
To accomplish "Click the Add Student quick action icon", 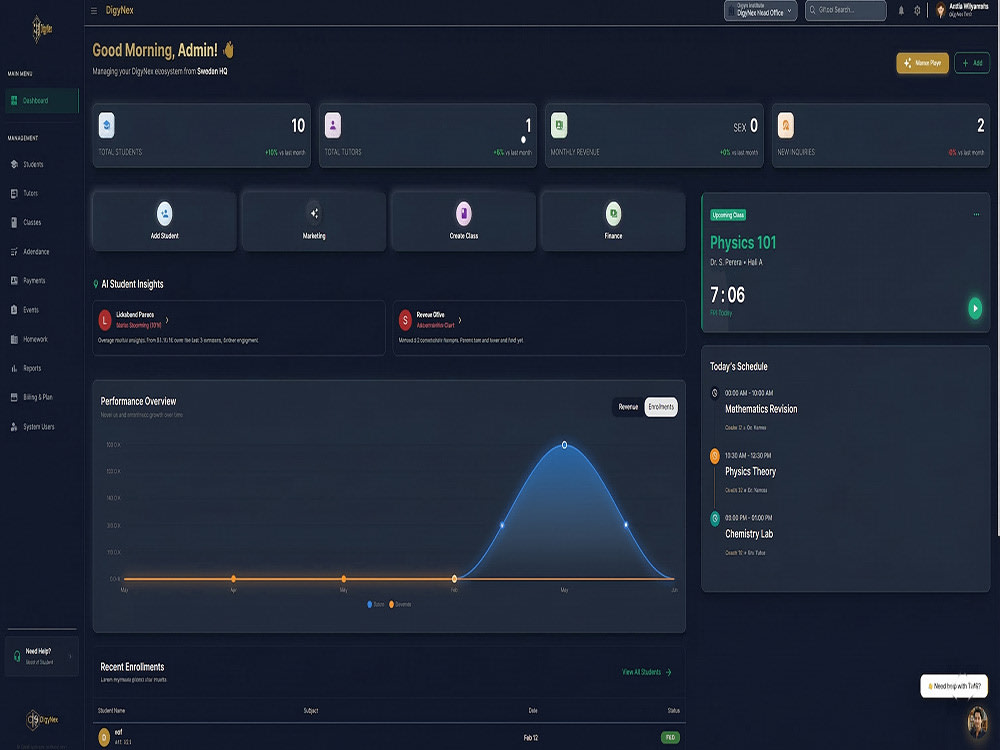I will pos(165,214).
